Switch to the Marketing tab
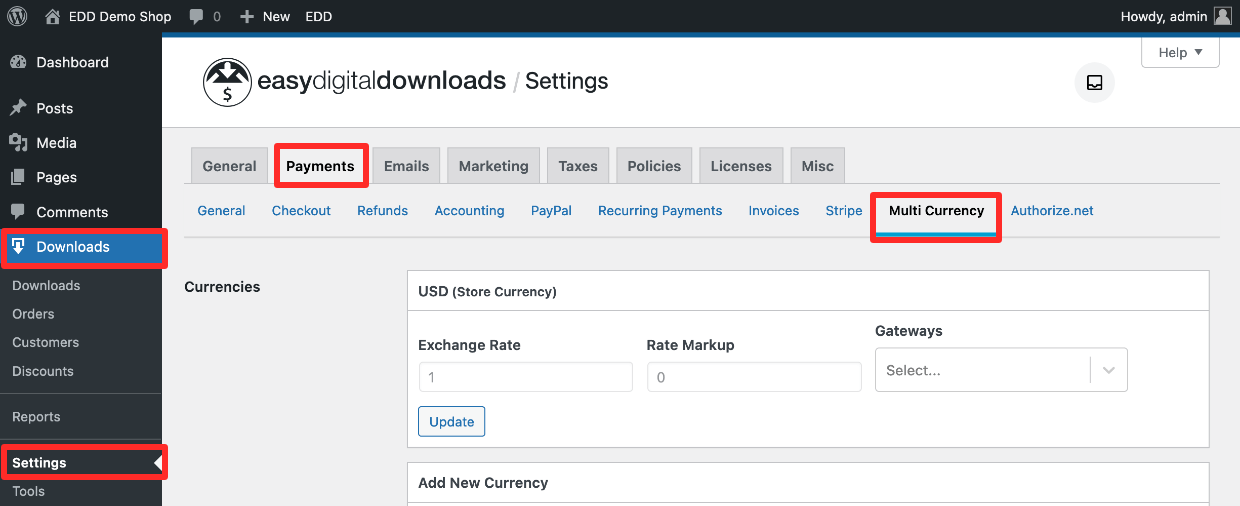 pyautogui.click(x=493, y=166)
